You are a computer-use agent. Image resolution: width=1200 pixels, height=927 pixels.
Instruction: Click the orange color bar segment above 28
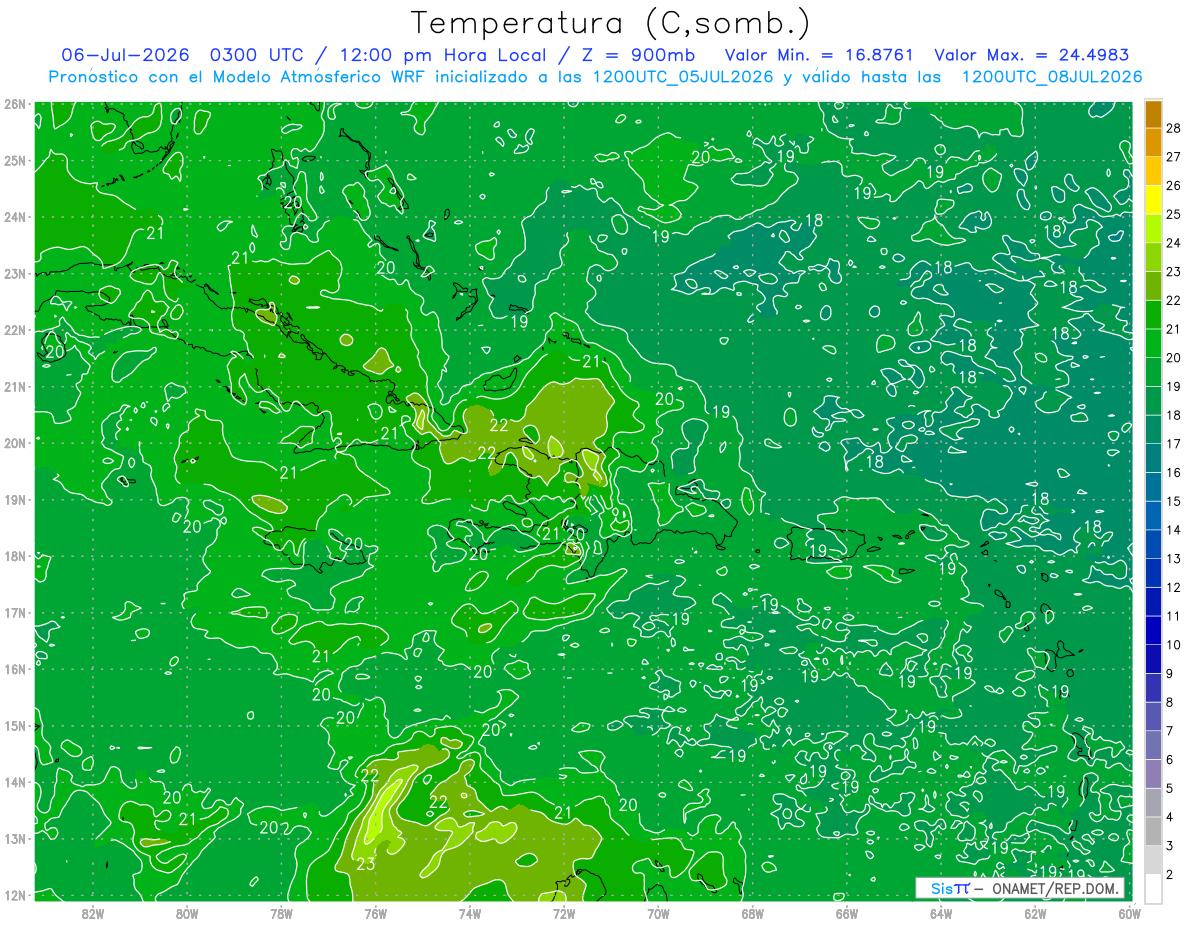tap(1153, 114)
